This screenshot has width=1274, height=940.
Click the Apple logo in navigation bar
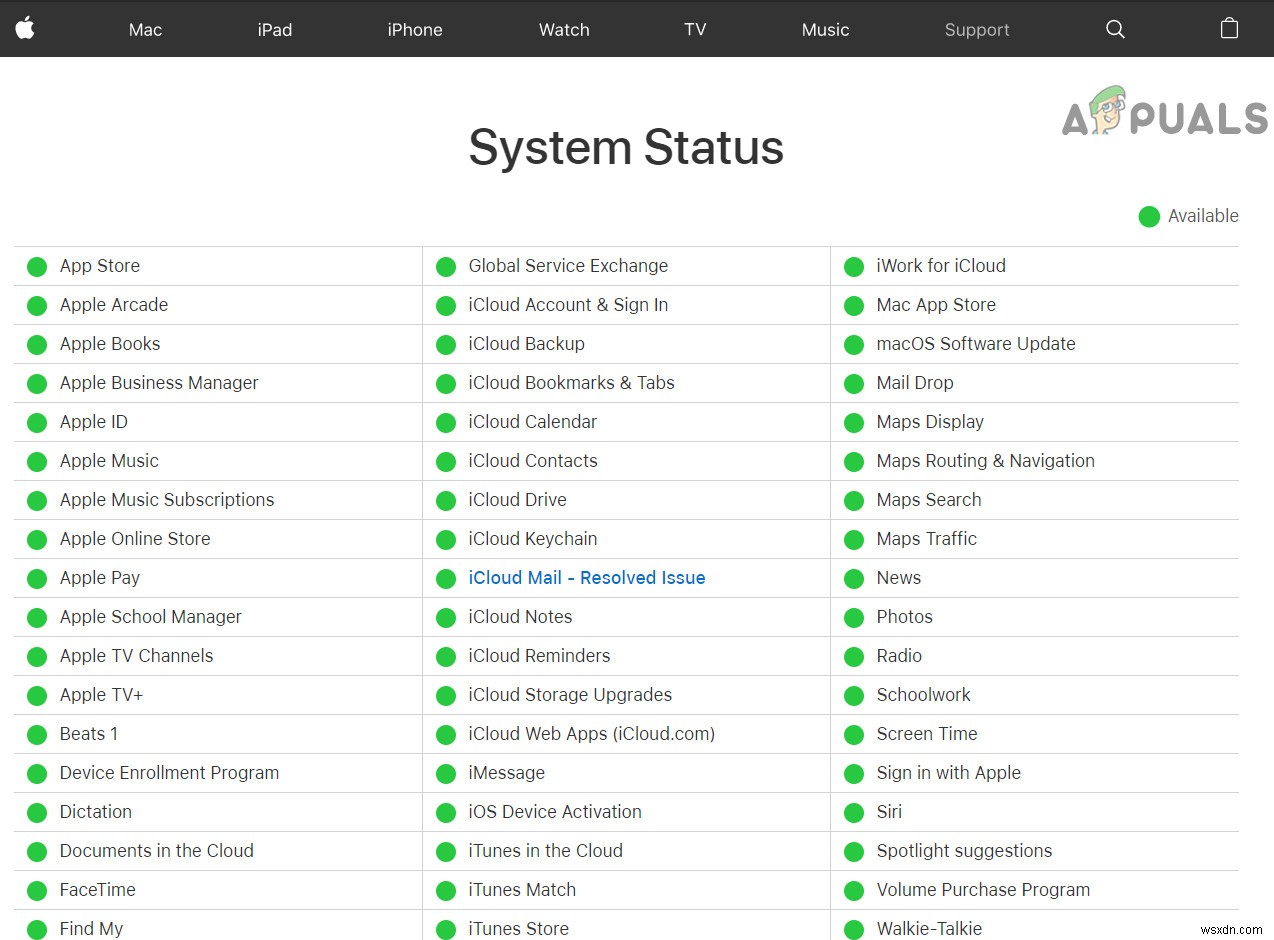(25, 28)
